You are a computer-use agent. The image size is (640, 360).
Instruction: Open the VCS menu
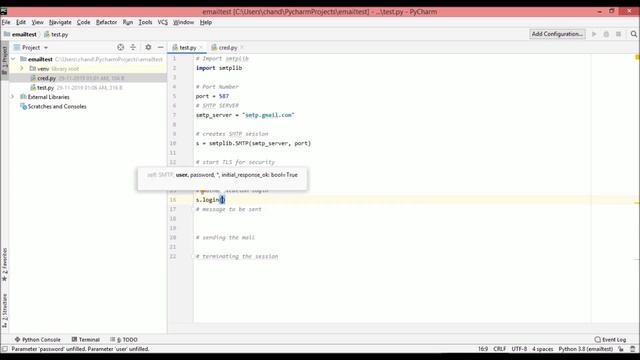[162, 22]
